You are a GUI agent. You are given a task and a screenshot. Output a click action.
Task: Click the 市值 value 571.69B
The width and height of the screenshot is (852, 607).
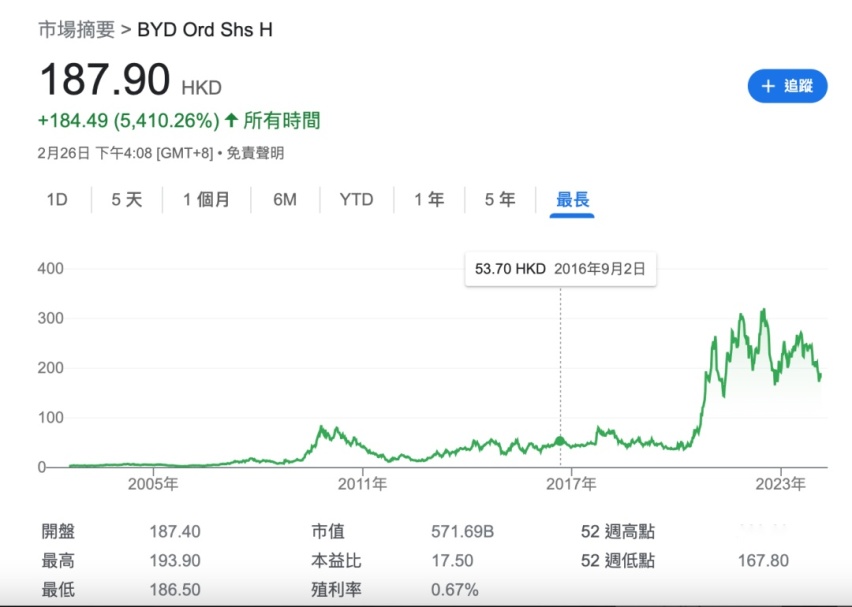462,531
